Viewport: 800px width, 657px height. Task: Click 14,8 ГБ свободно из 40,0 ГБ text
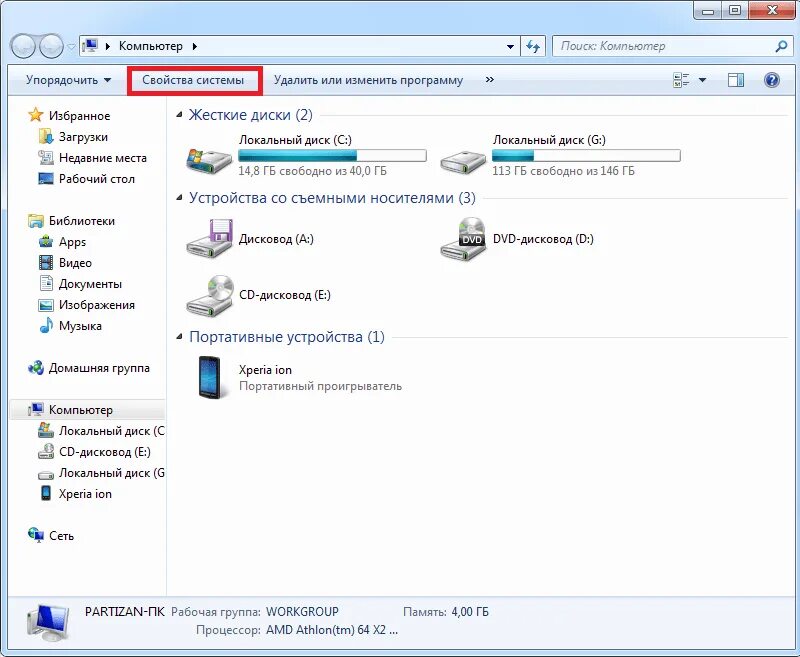tap(313, 171)
